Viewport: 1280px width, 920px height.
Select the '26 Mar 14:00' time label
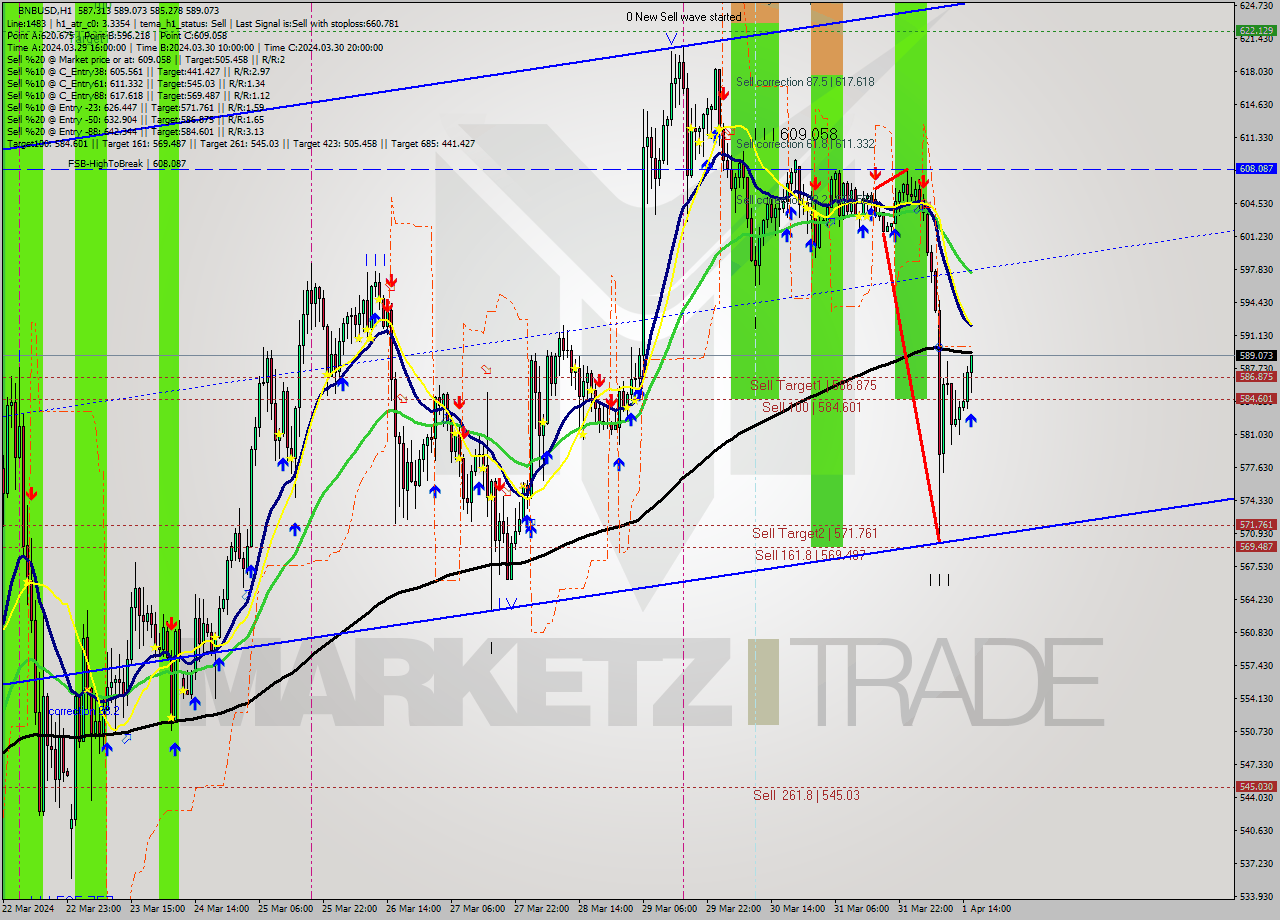(413, 909)
